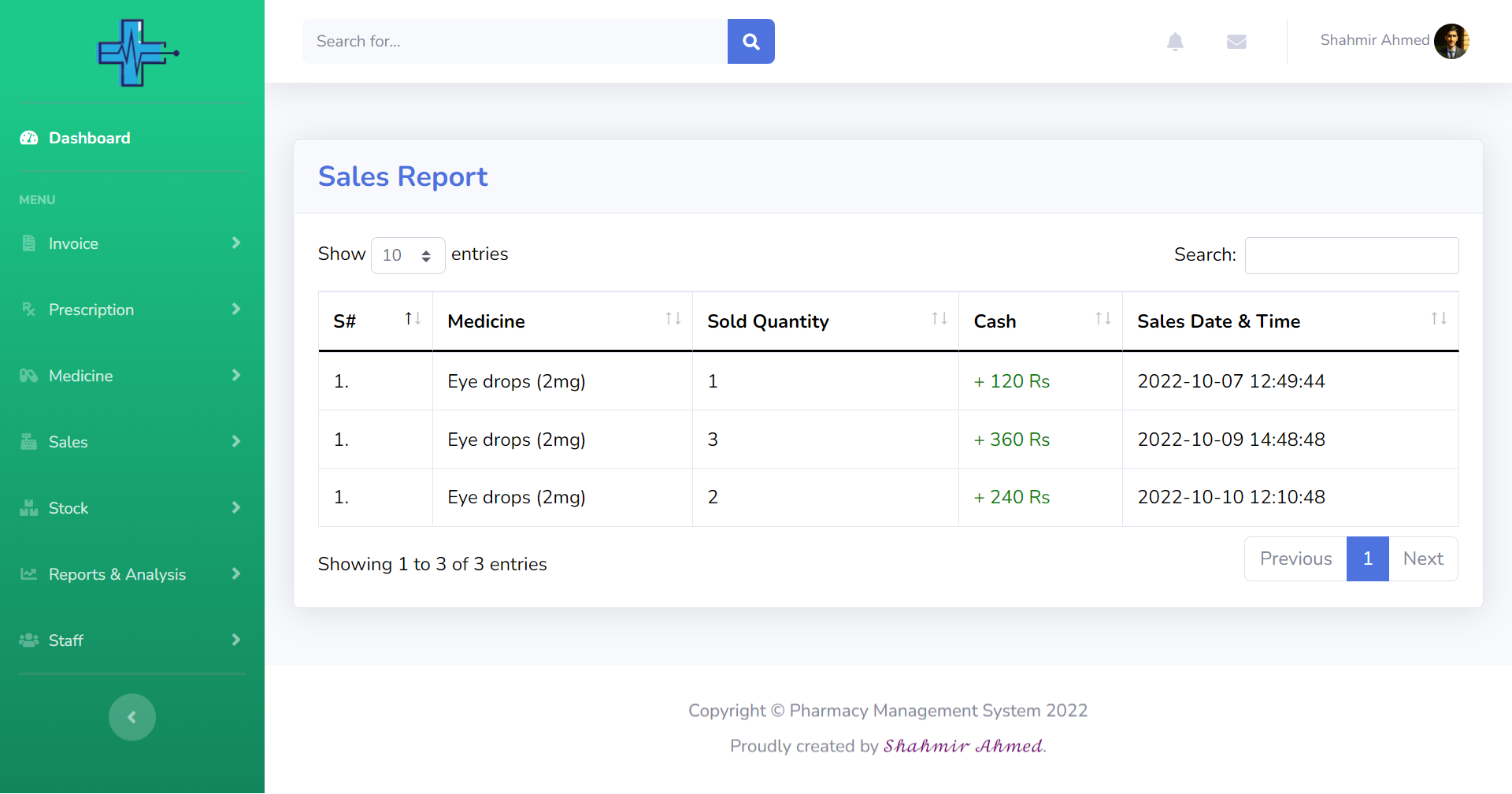This screenshot has height=794, width=1512.
Task: Open the messages envelope icon
Action: pyautogui.click(x=1236, y=42)
